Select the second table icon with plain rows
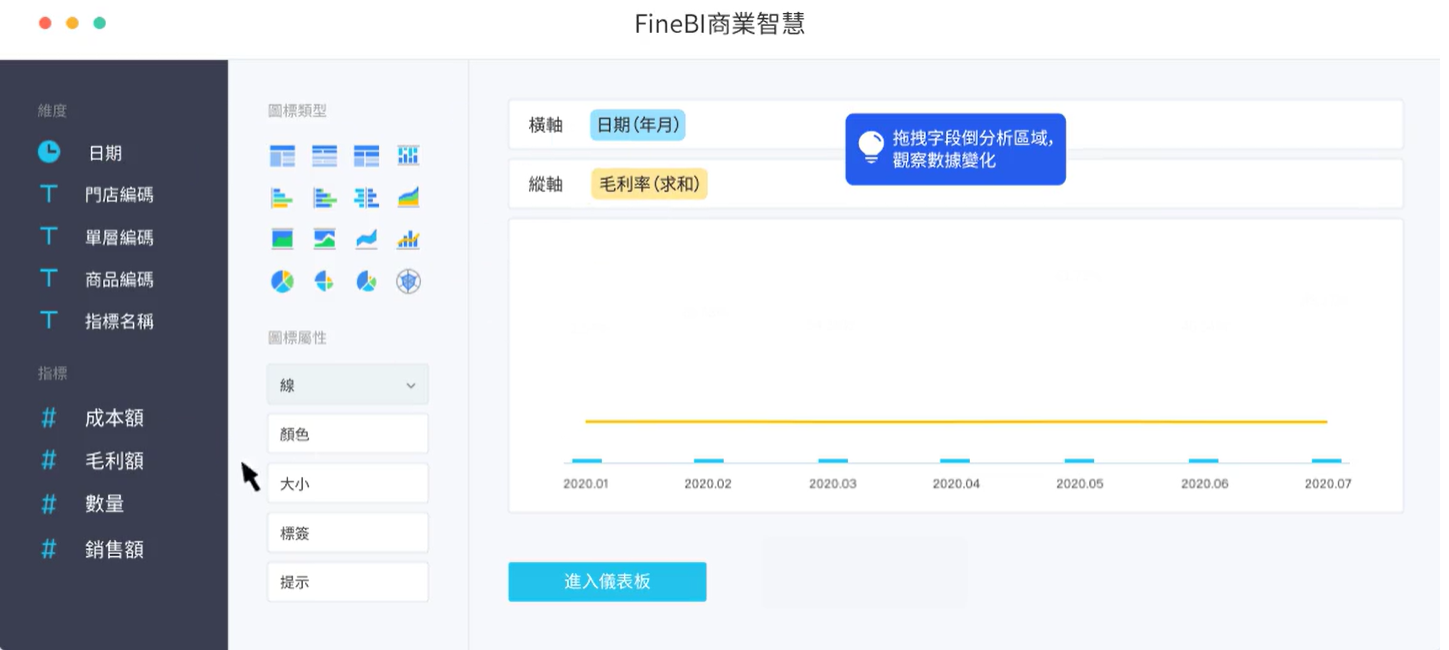The width and height of the screenshot is (1449, 650). pyautogui.click(x=324, y=155)
